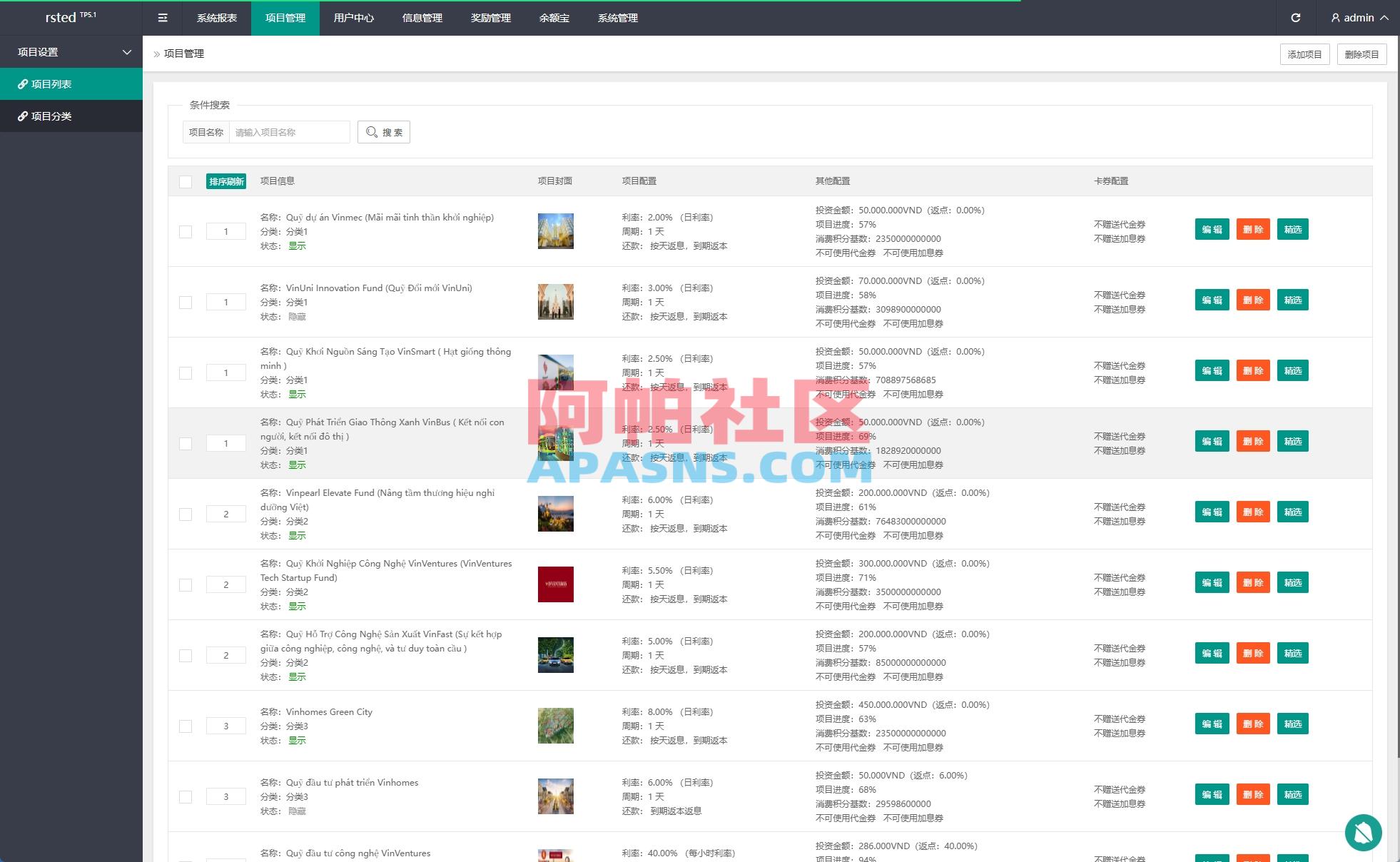Click the admin user profile icon
Screen dimensions: 1400x862
(1335, 18)
